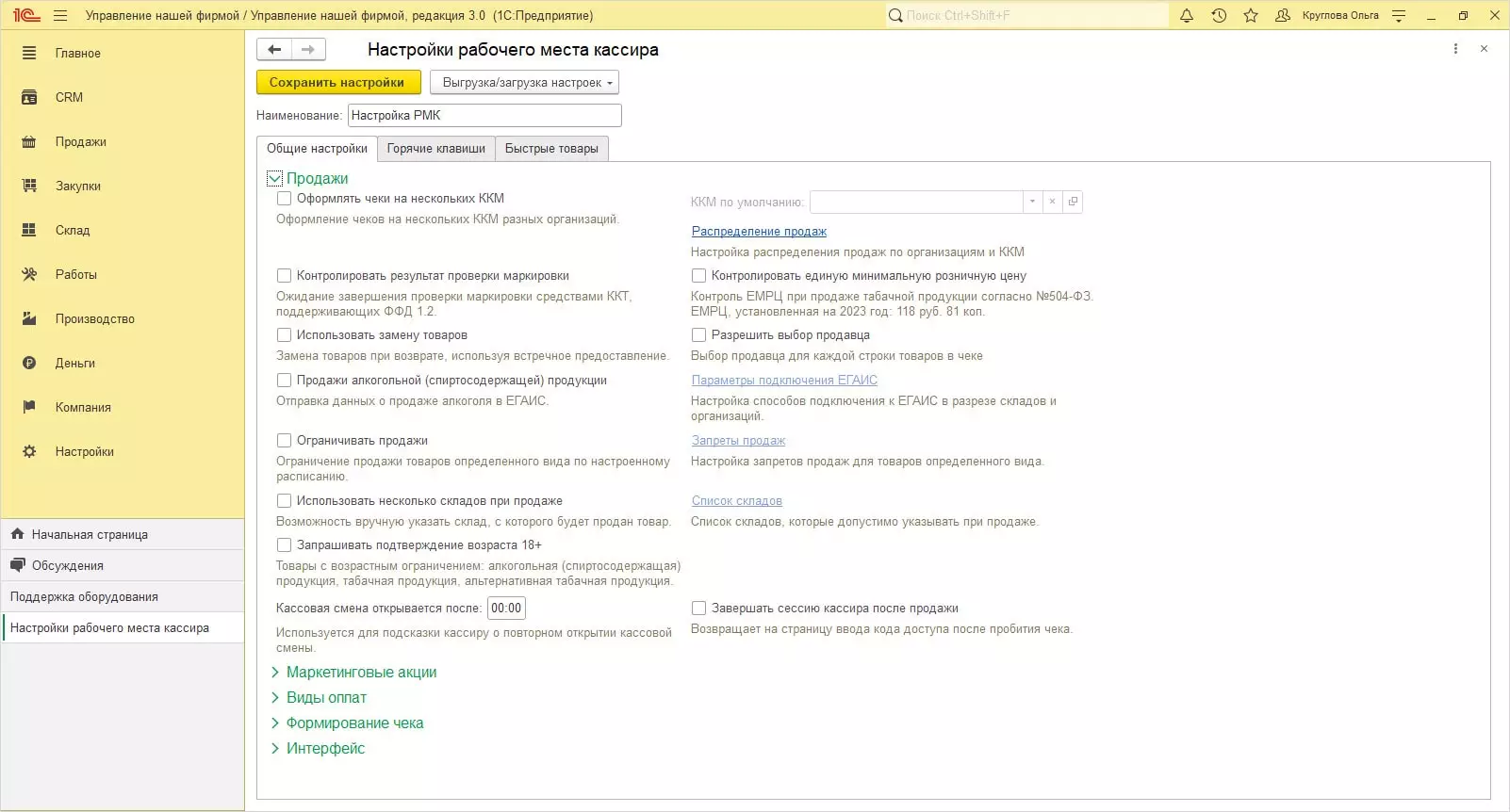Click the Кассовая смена открывается после time field
The height and width of the screenshot is (812, 1510).
point(506,609)
